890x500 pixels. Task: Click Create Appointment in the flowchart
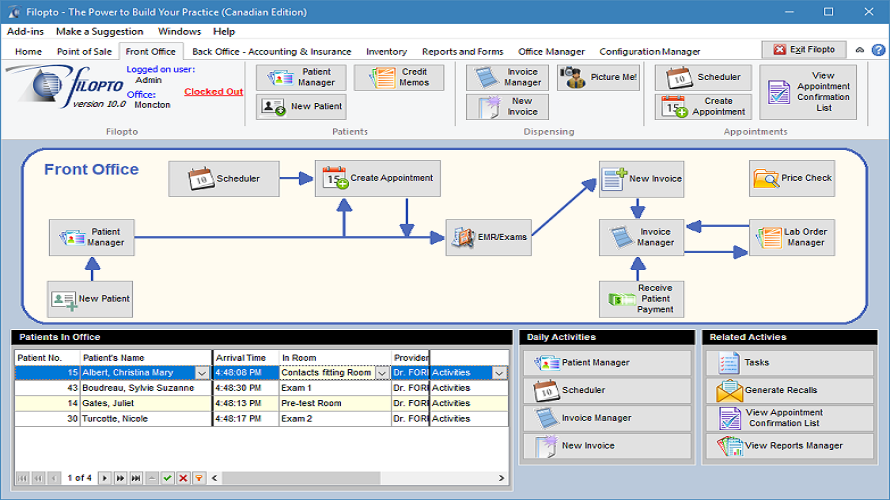click(x=377, y=179)
